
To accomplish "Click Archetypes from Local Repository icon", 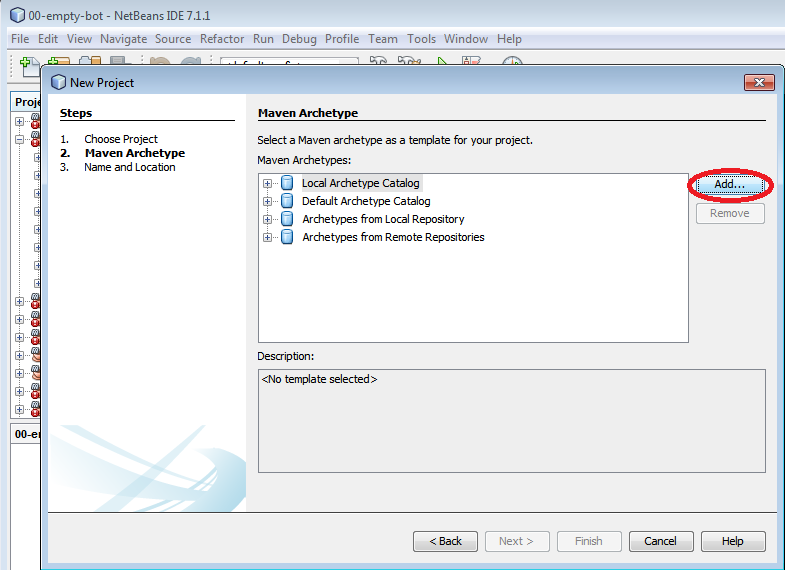I will (x=287, y=219).
